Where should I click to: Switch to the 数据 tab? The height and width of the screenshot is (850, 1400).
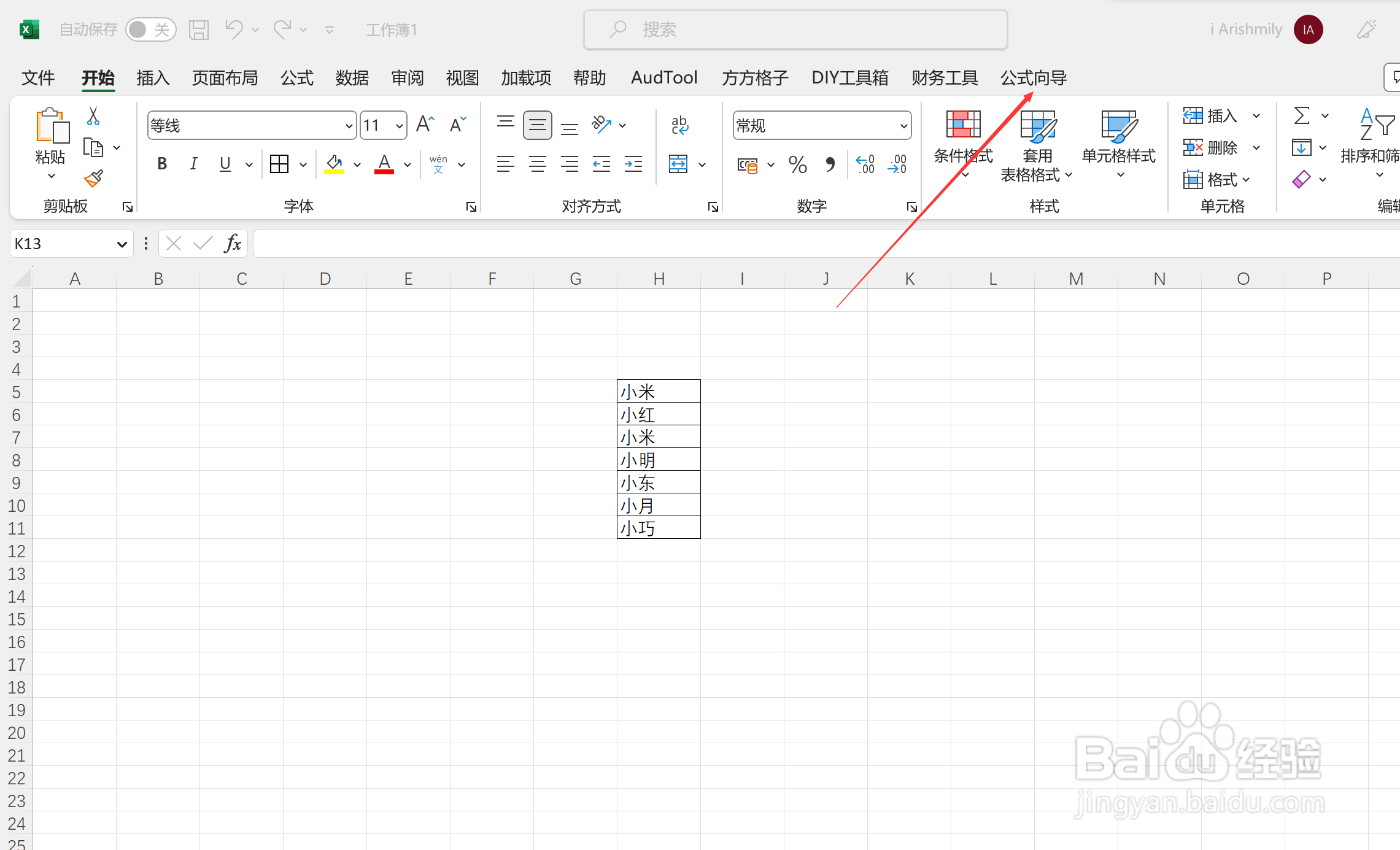coord(352,78)
